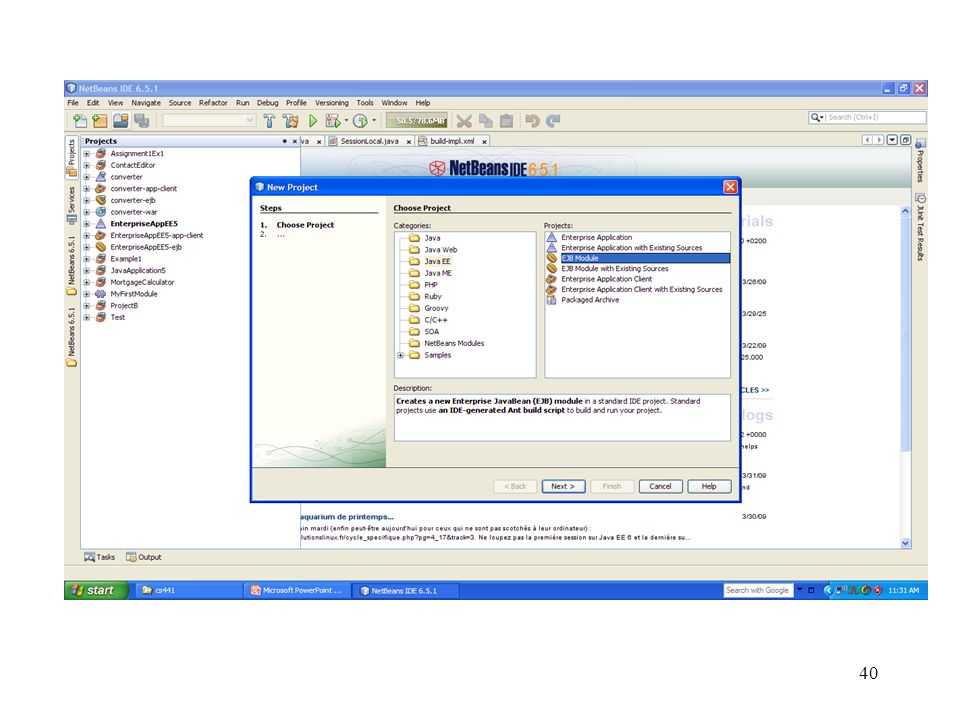Click the Paste clipboard toolbar icon

click(x=506, y=121)
